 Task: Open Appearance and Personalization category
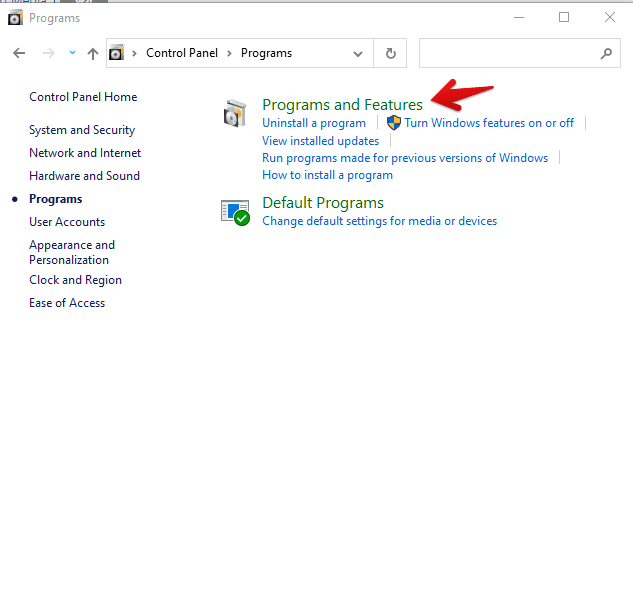[x=72, y=252]
